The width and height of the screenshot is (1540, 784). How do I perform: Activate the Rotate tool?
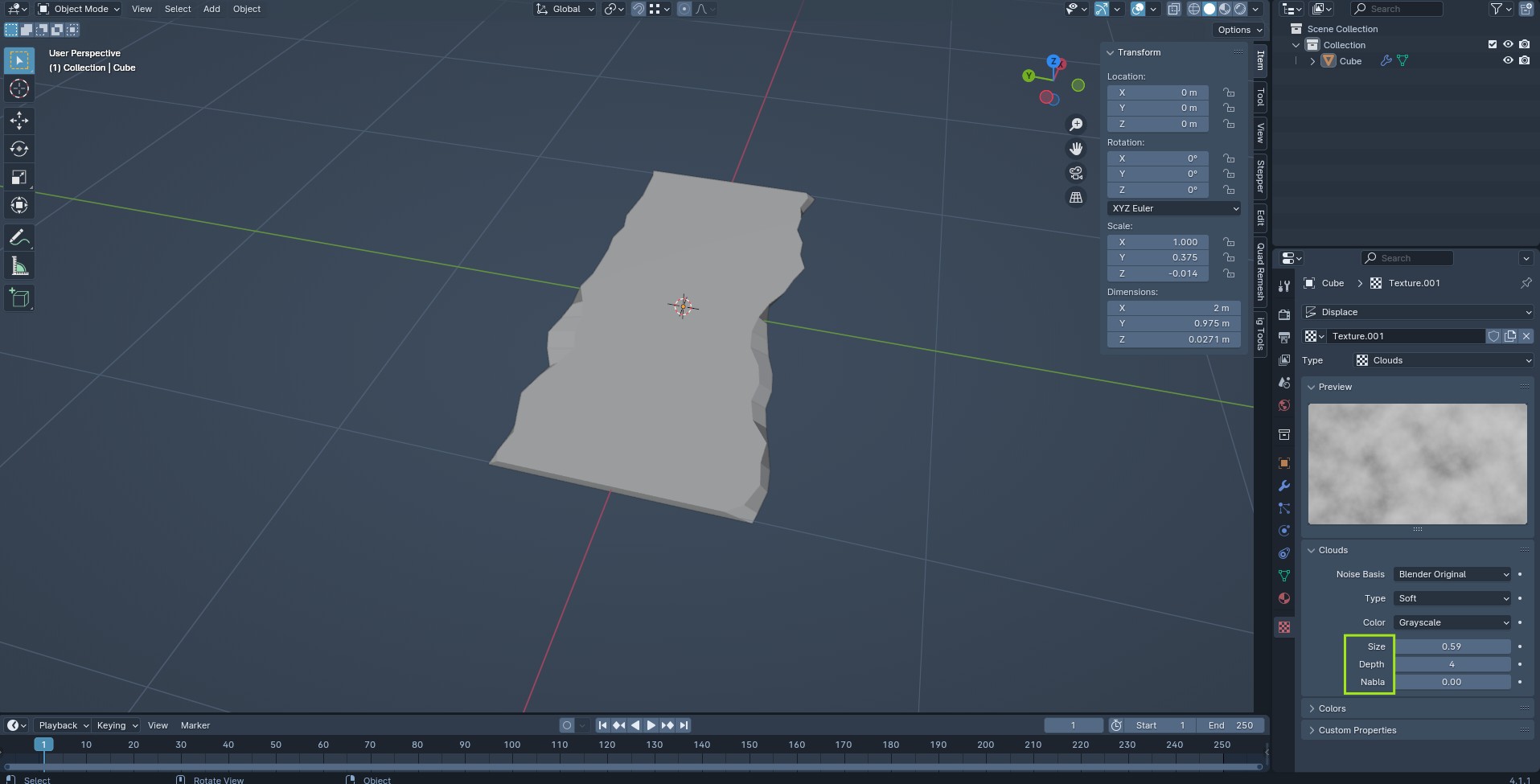(19, 149)
